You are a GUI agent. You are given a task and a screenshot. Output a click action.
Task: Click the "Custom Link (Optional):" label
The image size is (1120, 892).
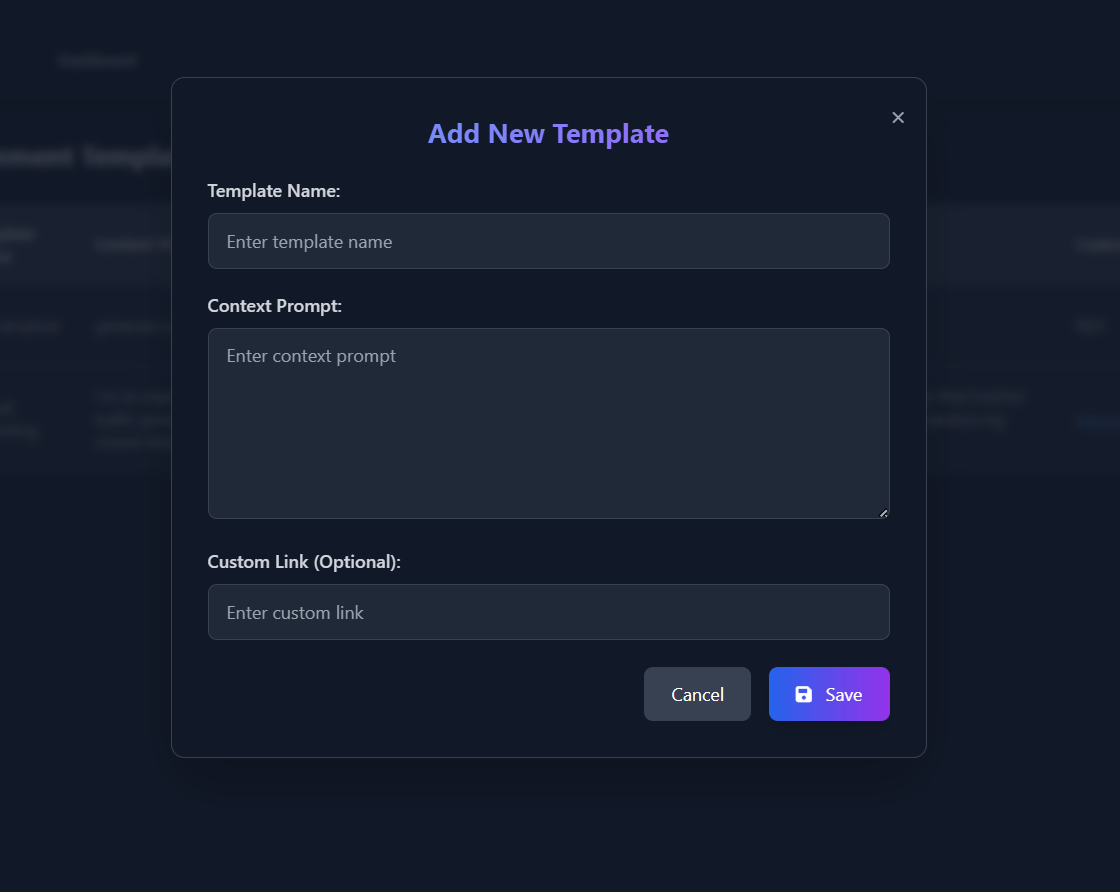304,562
